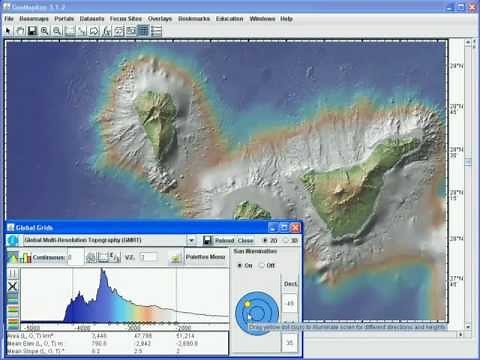Activate the hand pan tool
The image size is (480, 360).
click(x=20, y=31)
